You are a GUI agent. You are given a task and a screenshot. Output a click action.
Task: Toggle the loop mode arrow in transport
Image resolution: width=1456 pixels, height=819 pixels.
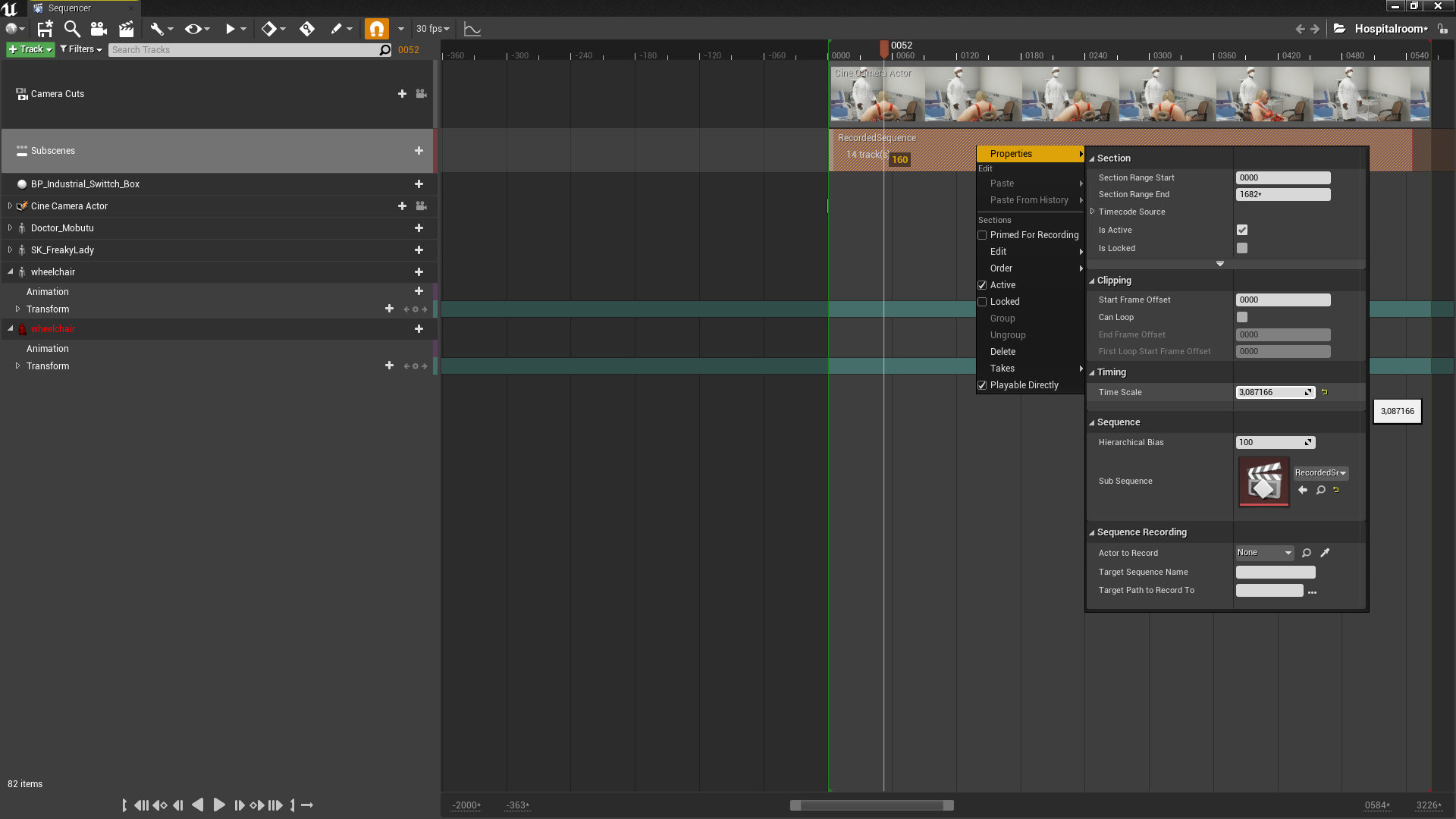[x=307, y=805]
